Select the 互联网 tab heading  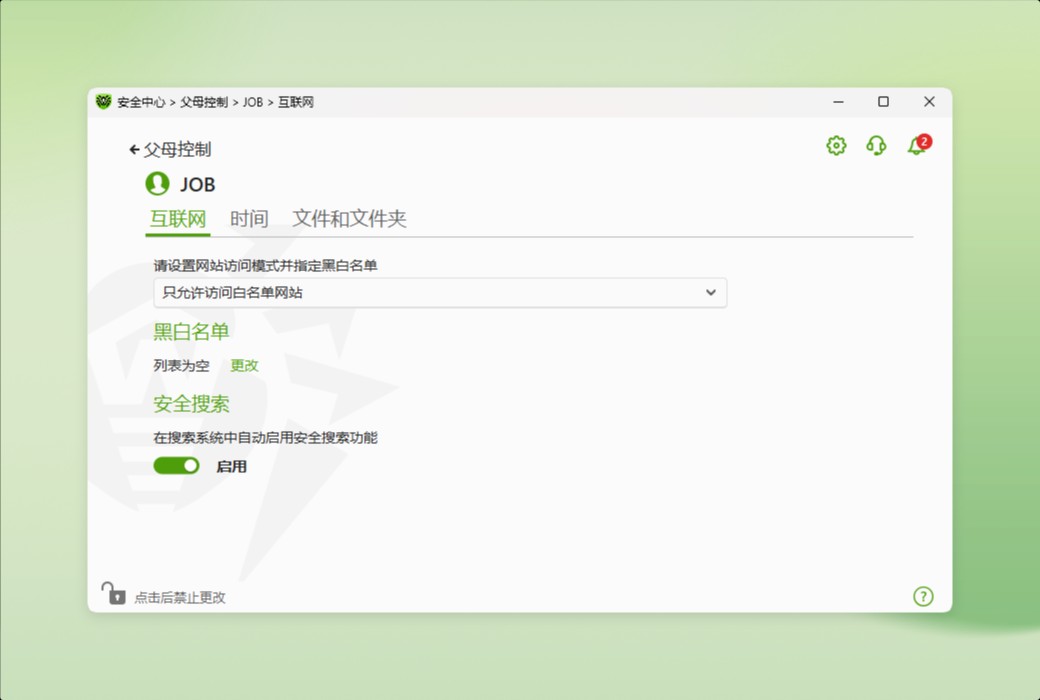click(178, 218)
